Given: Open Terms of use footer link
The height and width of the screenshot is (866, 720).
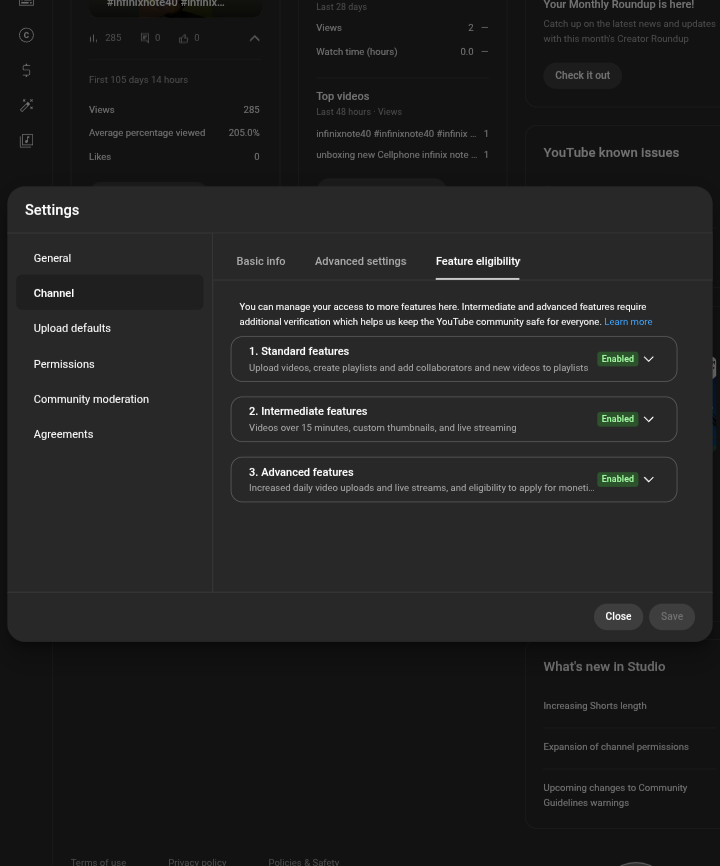Looking at the screenshot, I should point(98,862).
